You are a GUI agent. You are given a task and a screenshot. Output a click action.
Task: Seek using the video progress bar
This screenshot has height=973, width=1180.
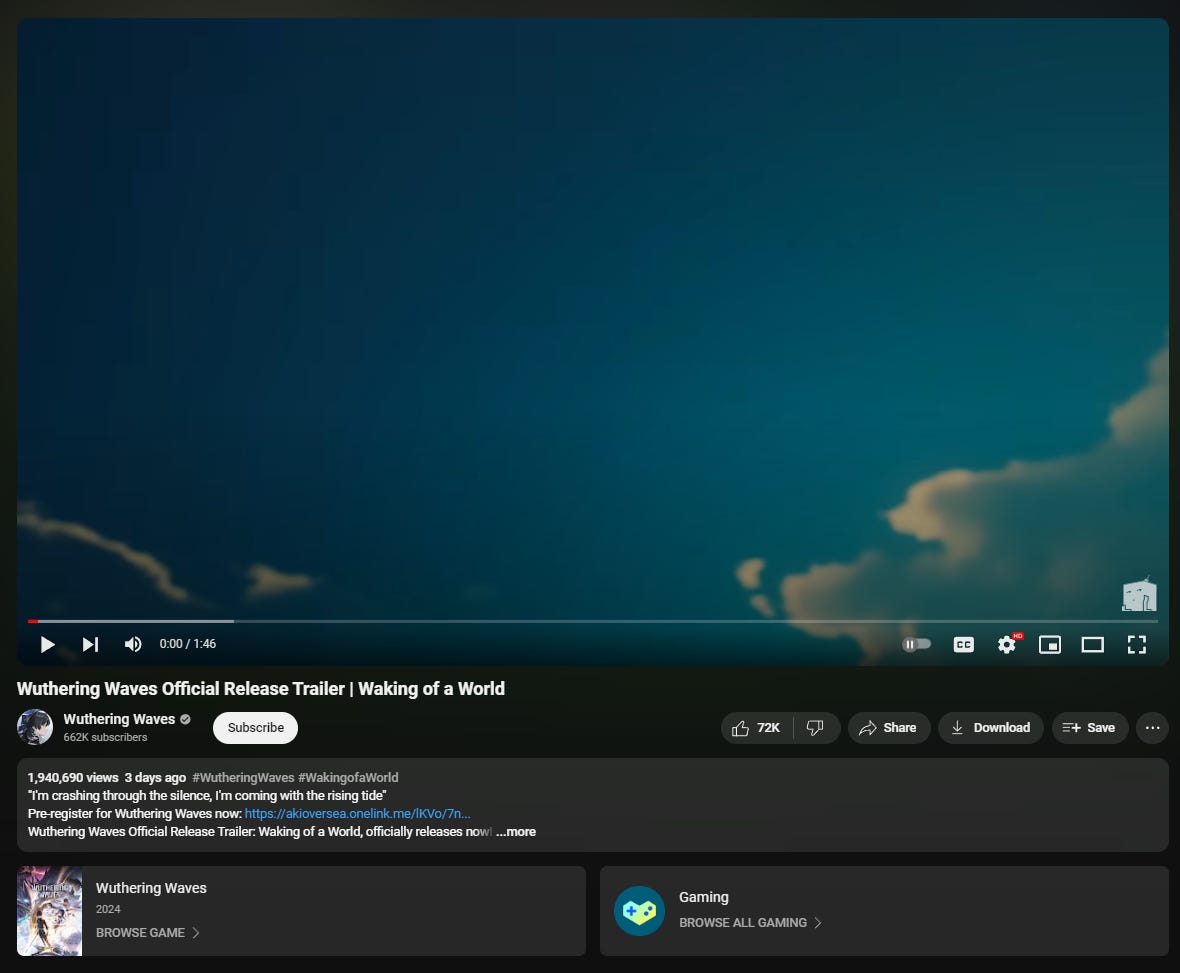592,621
